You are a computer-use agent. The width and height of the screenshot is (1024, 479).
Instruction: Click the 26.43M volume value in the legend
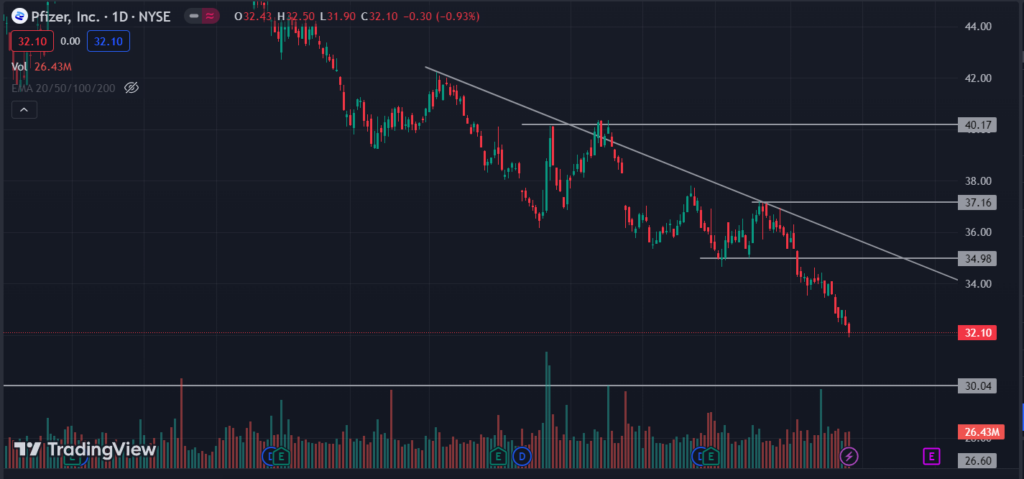[53, 67]
